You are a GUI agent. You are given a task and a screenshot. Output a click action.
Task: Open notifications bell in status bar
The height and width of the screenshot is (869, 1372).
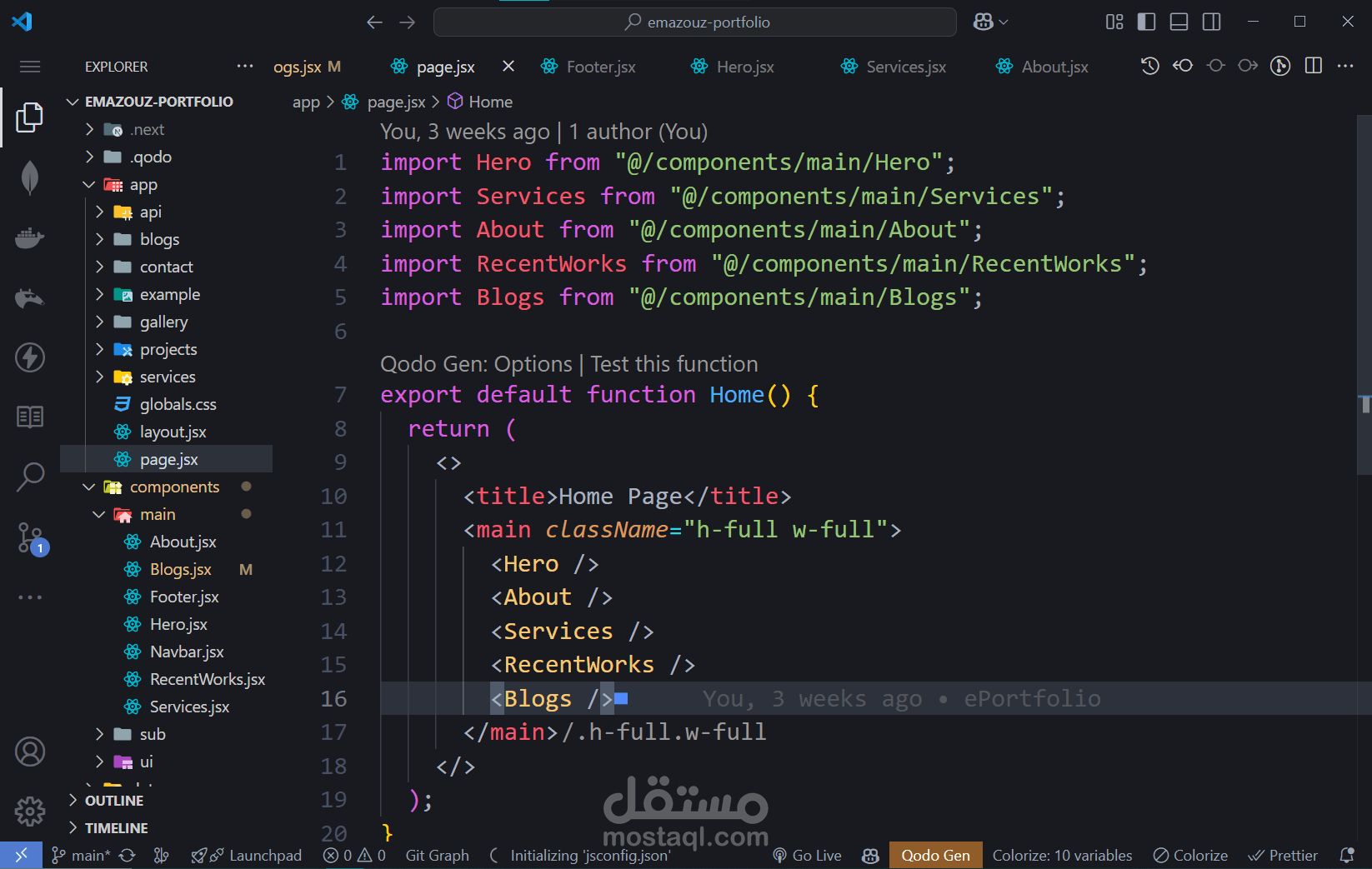1347,856
